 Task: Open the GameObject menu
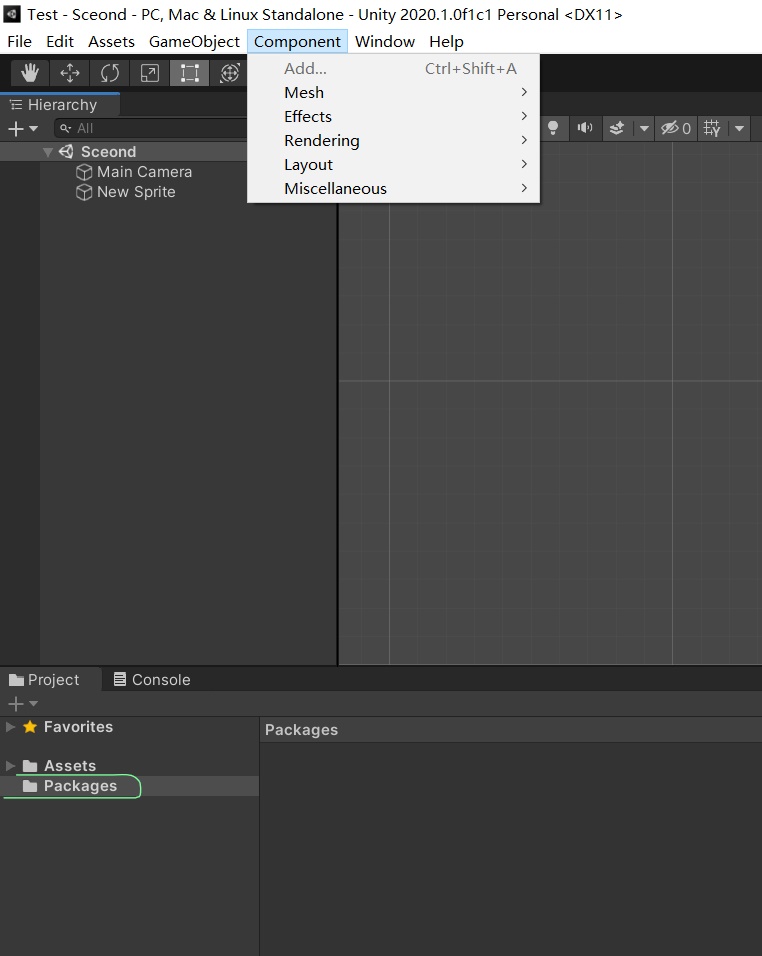[194, 41]
